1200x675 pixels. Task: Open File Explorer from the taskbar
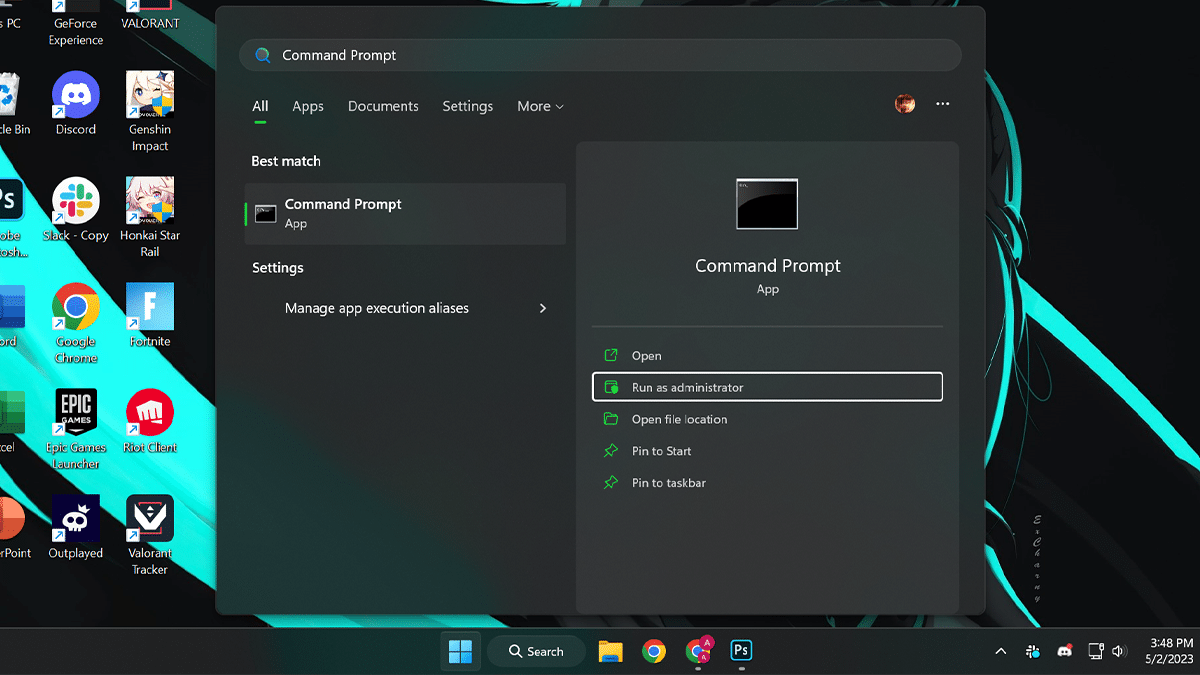[x=610, y=651]
